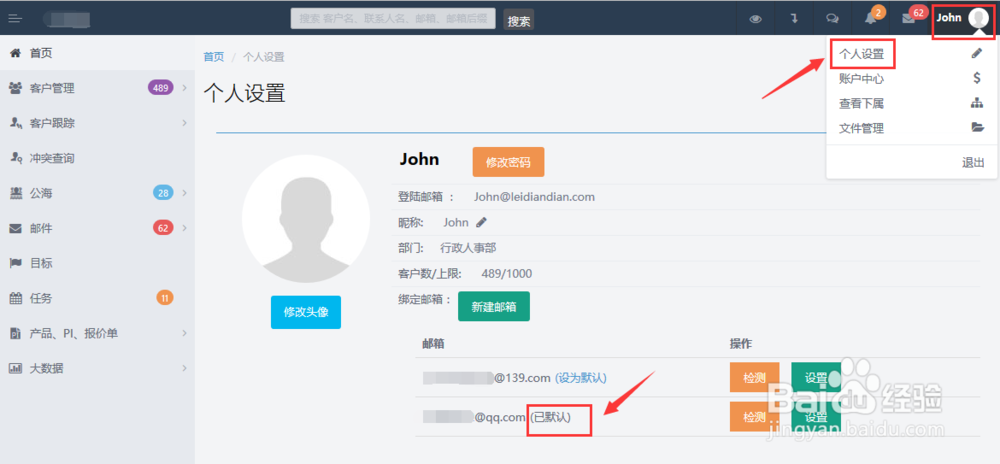Screen dimensions: 1000x464
Task: Click the calendar icon beside 任务
Action: pos(15,298)
